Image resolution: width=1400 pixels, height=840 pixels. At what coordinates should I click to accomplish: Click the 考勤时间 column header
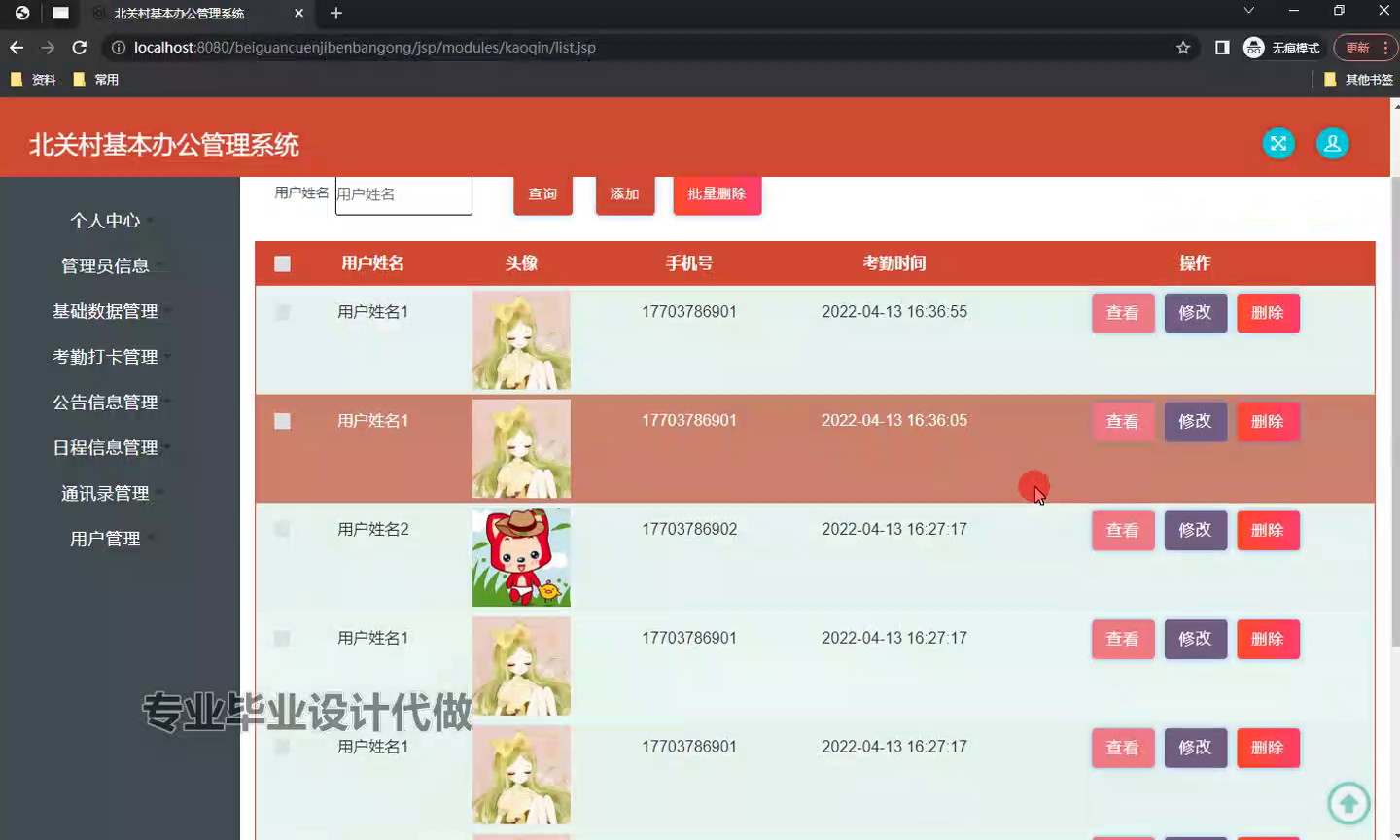(894, 263)
